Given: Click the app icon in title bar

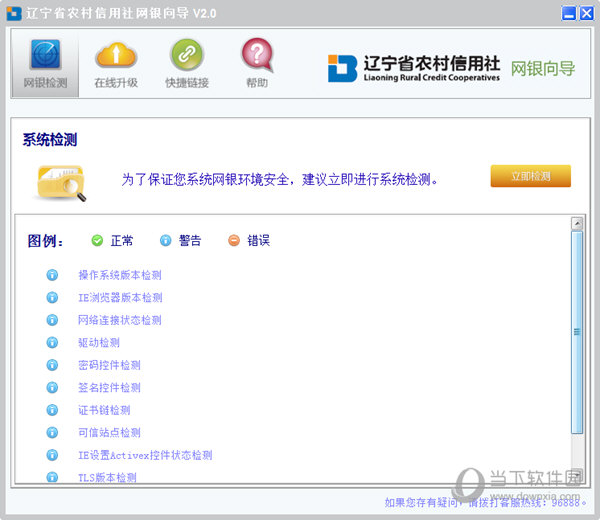Looking at the screenshot, I should pos(14,13).
